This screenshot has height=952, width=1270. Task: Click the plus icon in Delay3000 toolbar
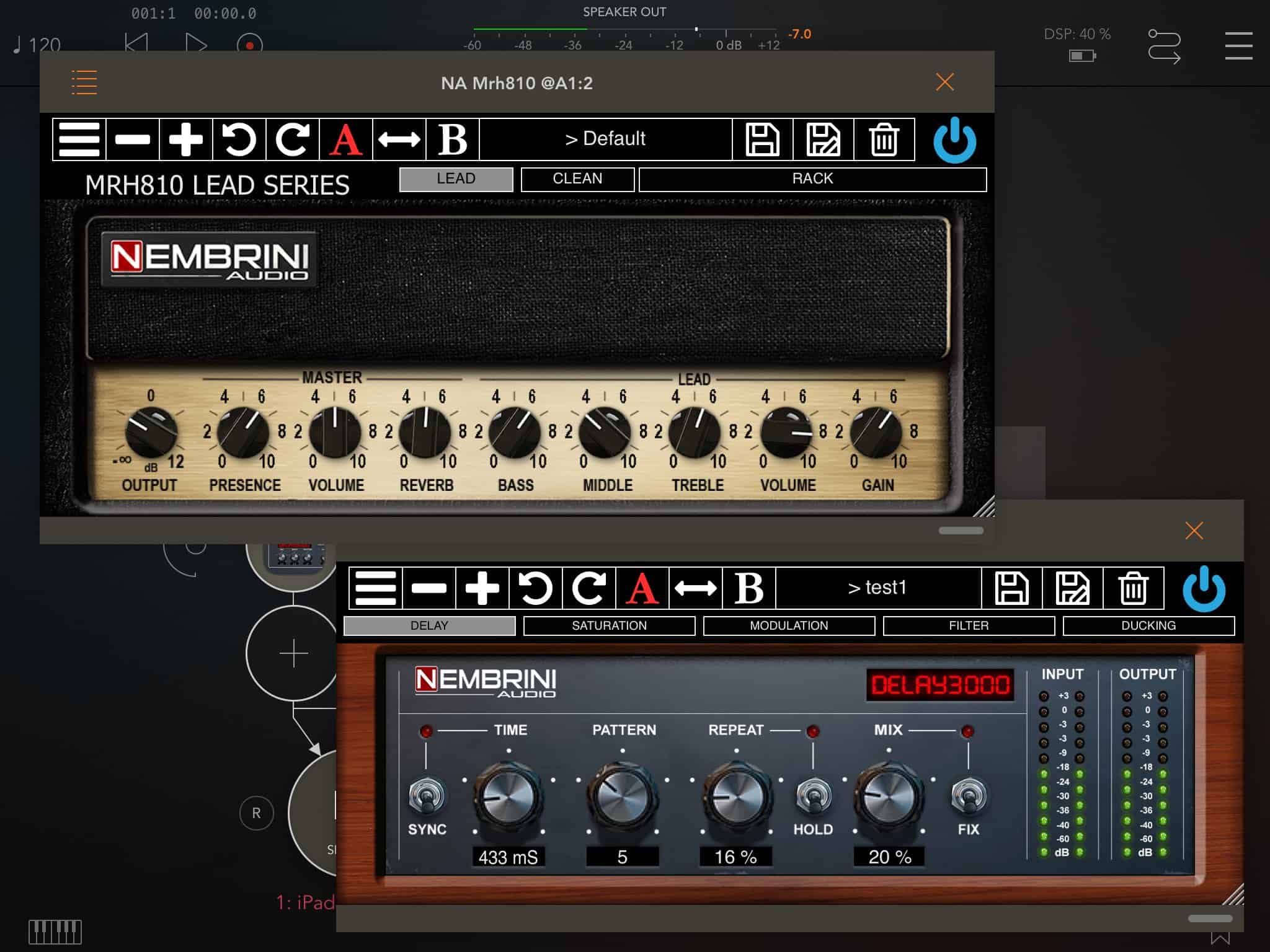pos(482,588)
